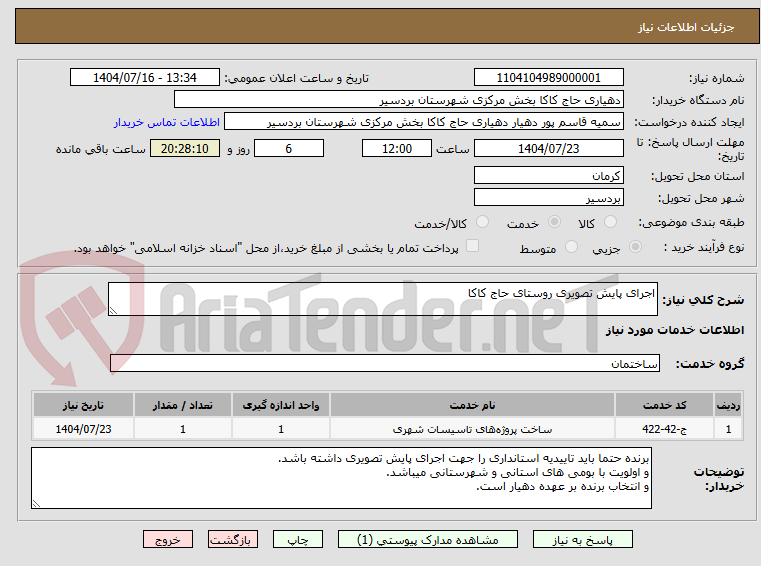Click the چاپ print button
The image size is (761, 566).
pyautogui.click(x=298, y=539)
